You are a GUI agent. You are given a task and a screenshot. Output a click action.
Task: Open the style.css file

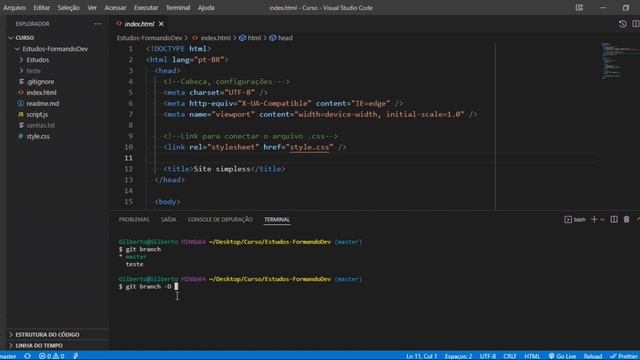[x=38, y=136]
